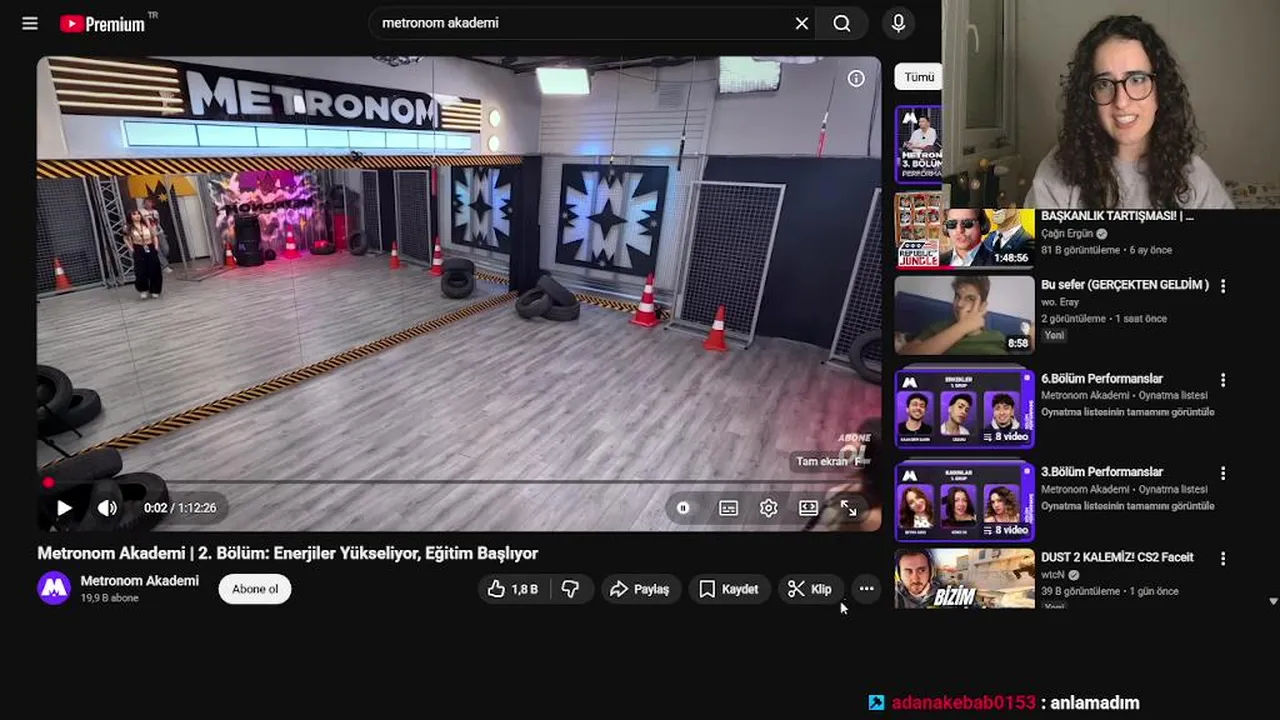This screenshot has height=720, width=1280.
Task: Click the Tam ekran tooltip label
Action: point(822,462)
